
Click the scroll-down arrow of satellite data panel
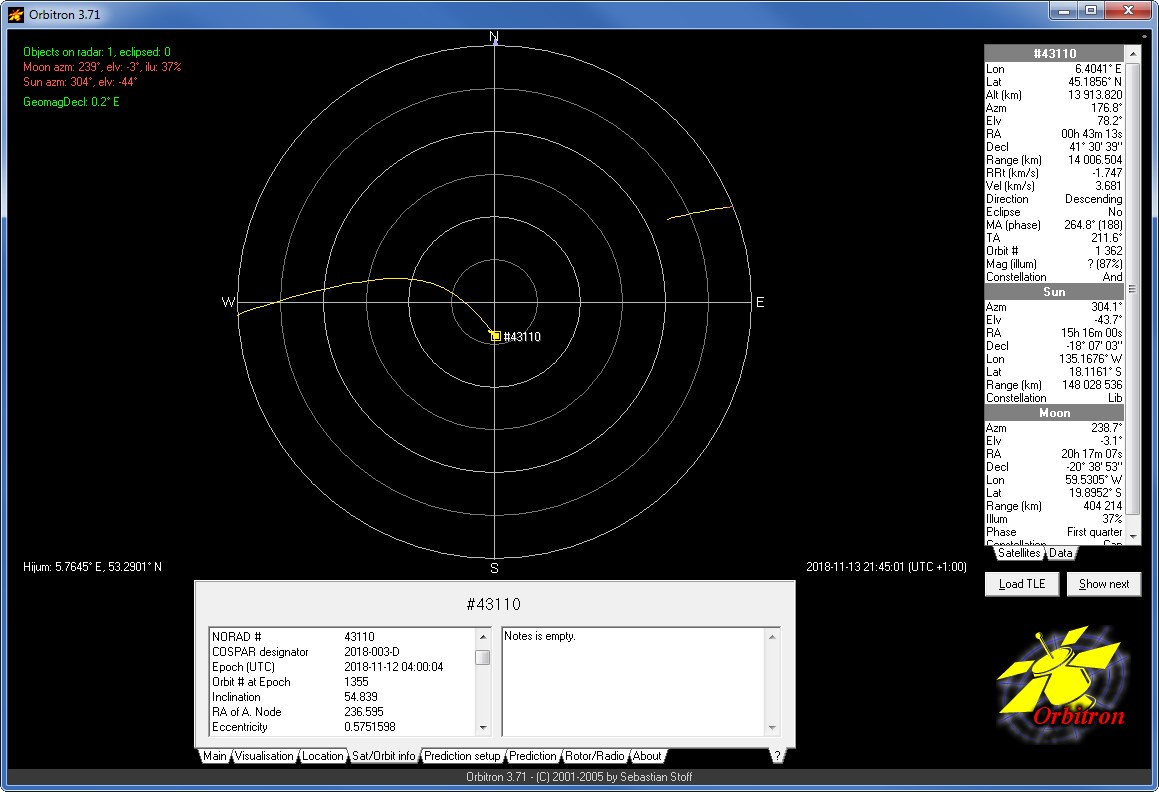pyautogui.click(x=1132, y=538)
